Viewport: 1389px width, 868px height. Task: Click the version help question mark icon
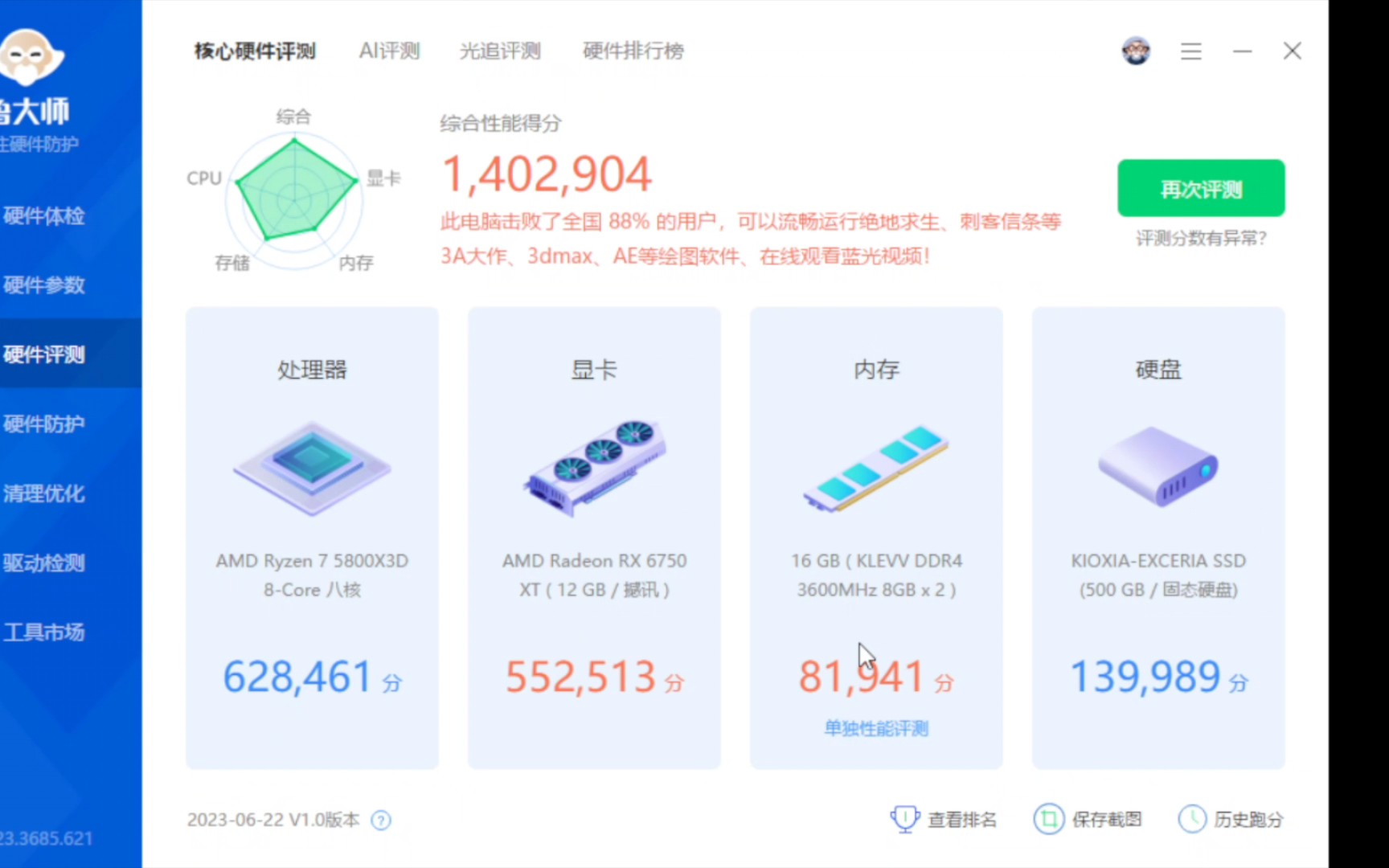[381, 820]
